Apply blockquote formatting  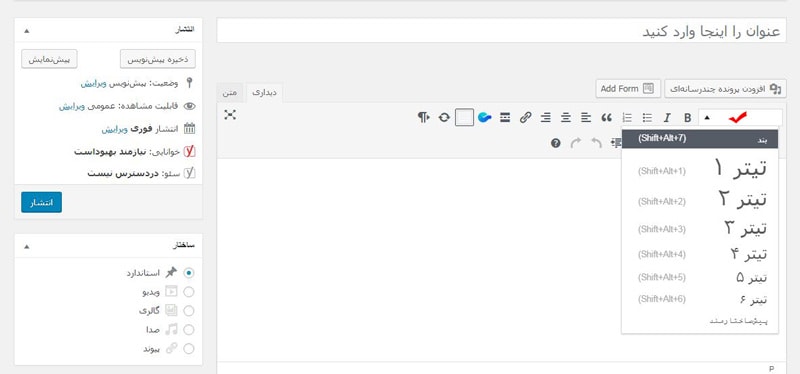(x=606, y=118)
